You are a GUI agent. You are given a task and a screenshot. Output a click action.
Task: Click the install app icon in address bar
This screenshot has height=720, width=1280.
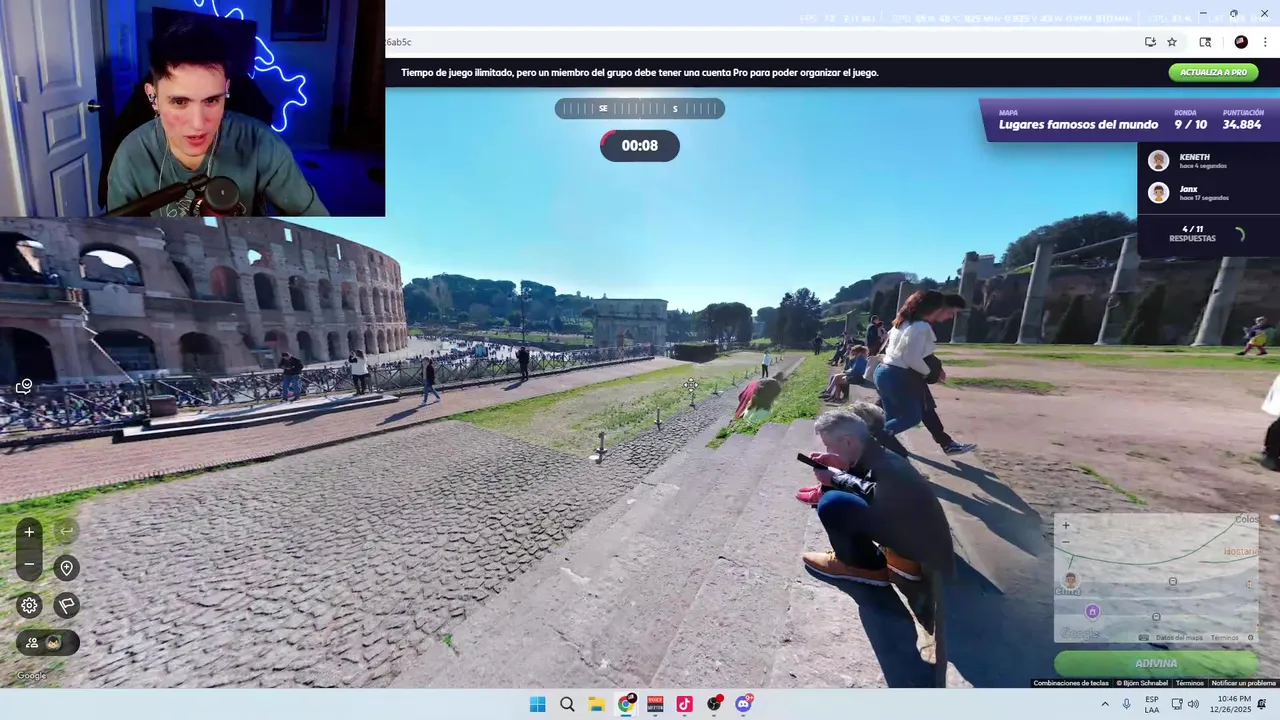point(1150,42)
